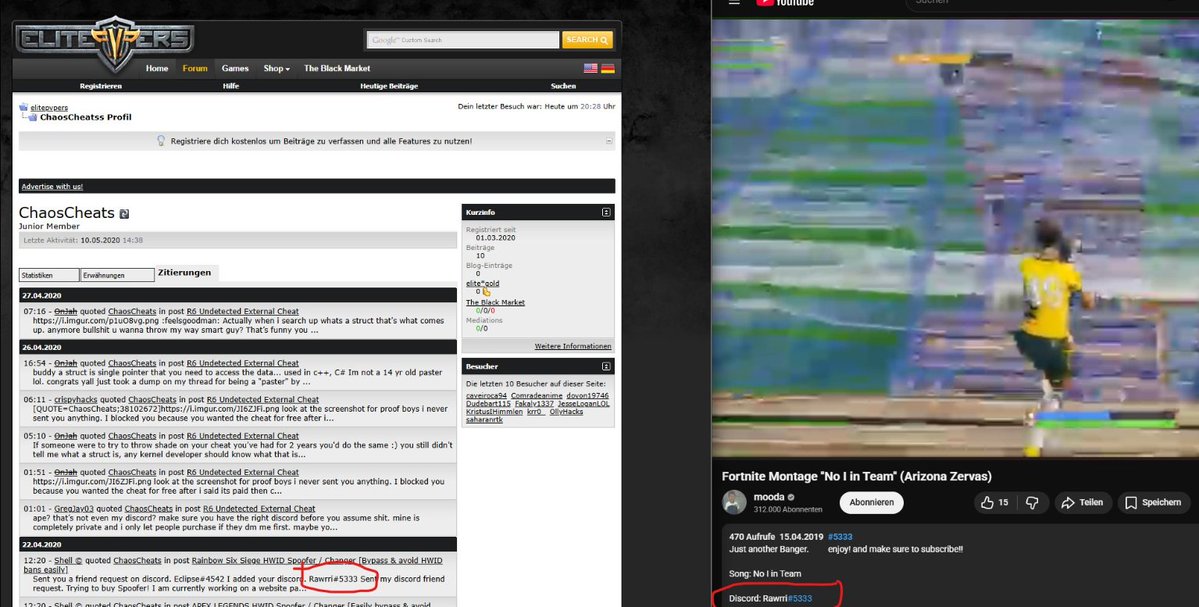Click the Speichern save button
This screenshot has width=1199, height=607.
click(1153, 502)
